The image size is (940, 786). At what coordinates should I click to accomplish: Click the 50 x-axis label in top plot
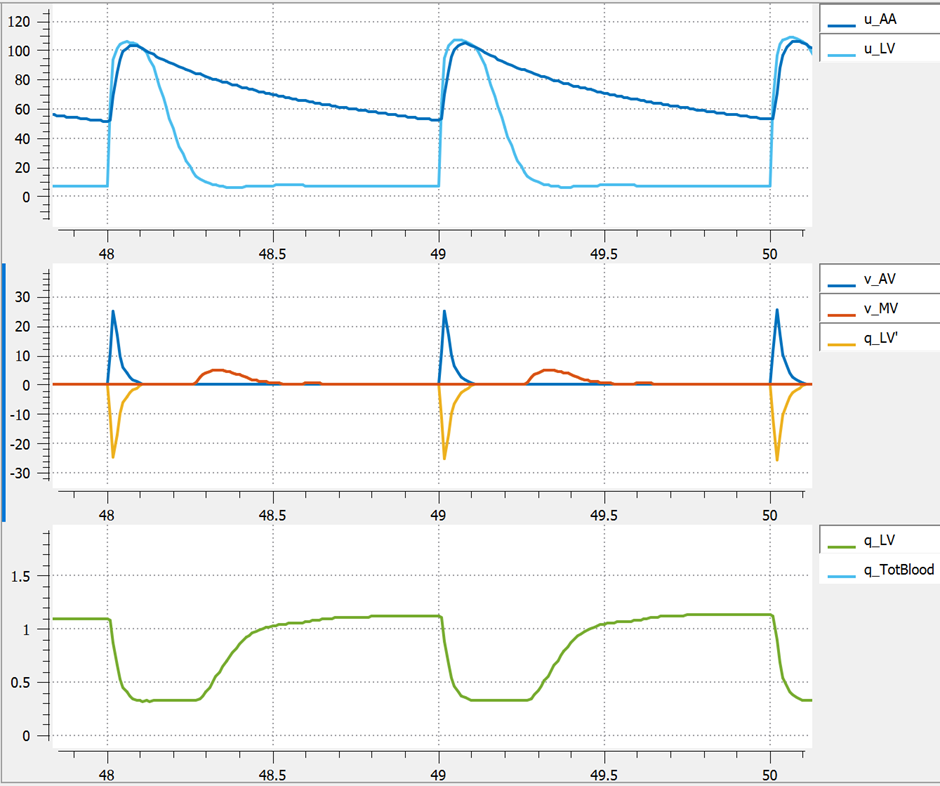pyautogui.click(x=770, y=244)
